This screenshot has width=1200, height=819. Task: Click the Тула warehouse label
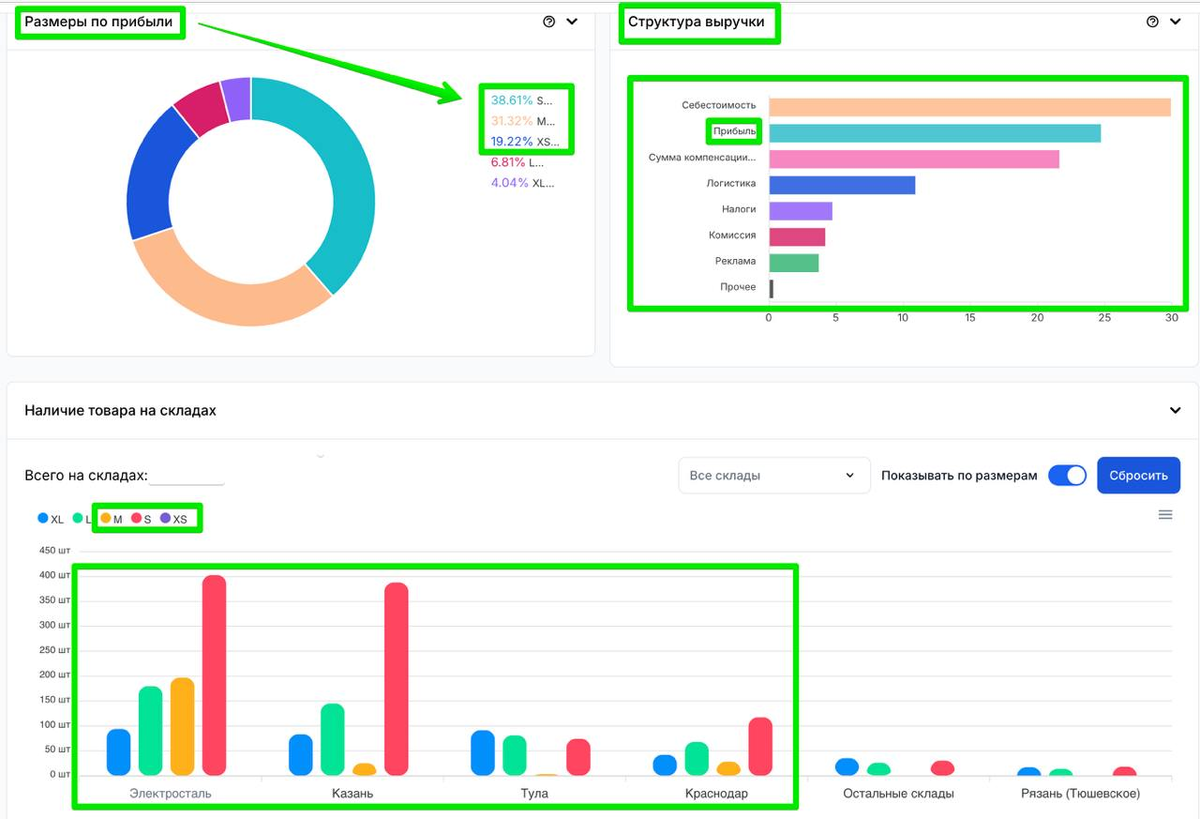(x=534, y=793)
